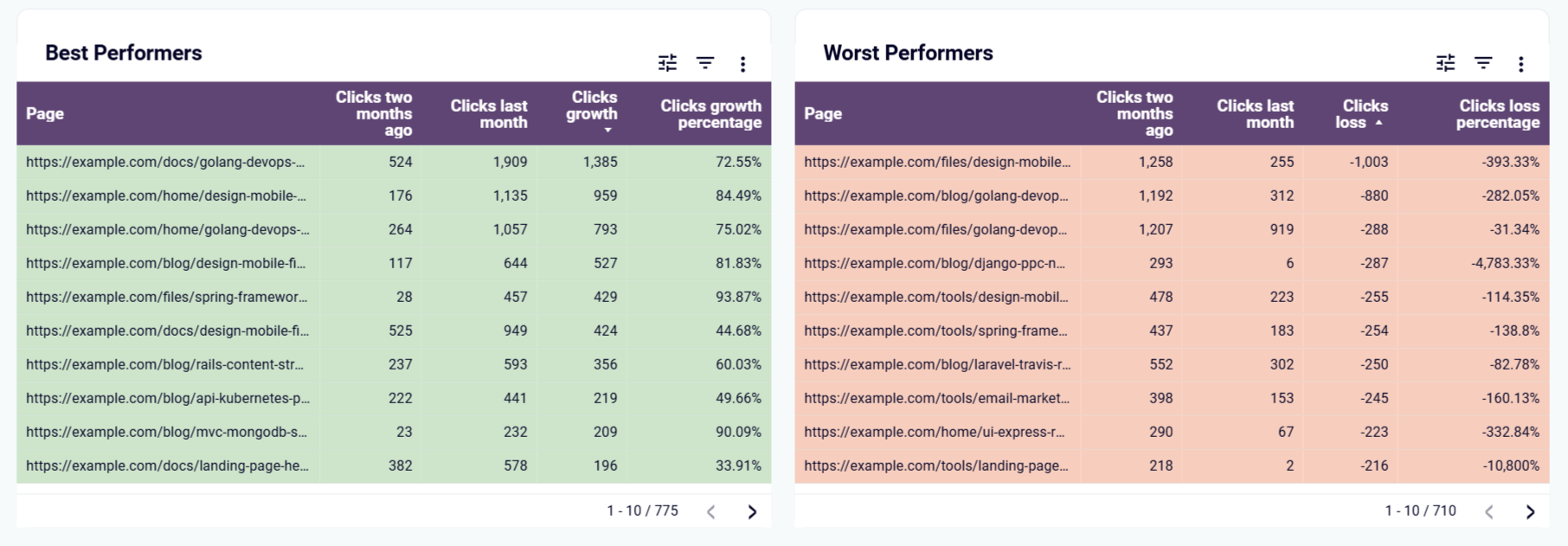Click Clicks loss percentage column header

pos(1499,113)
